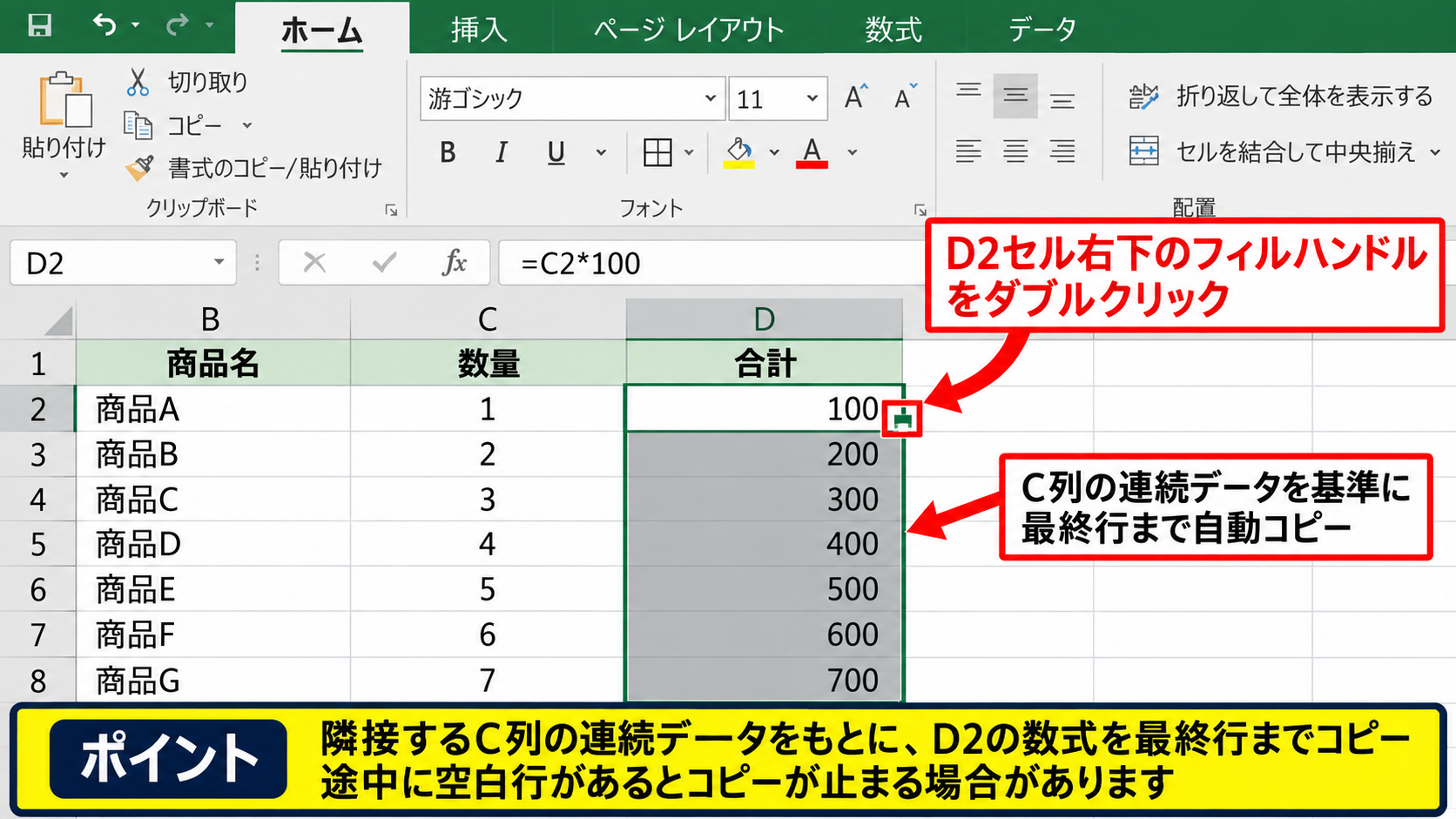
Task: Click the 貼り付け paste clipboard icon
Action: (x=64, y=98)
